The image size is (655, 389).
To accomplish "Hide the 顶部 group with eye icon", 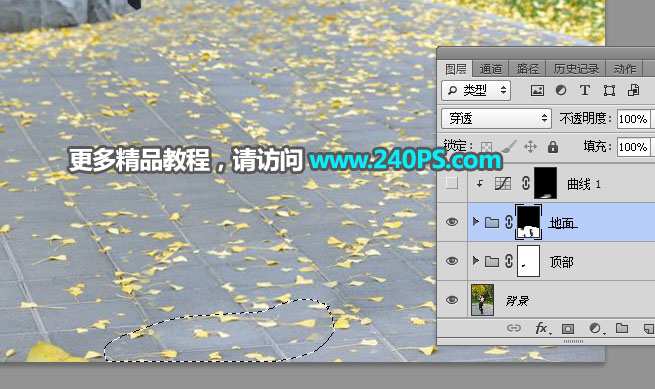I will 452,261.
